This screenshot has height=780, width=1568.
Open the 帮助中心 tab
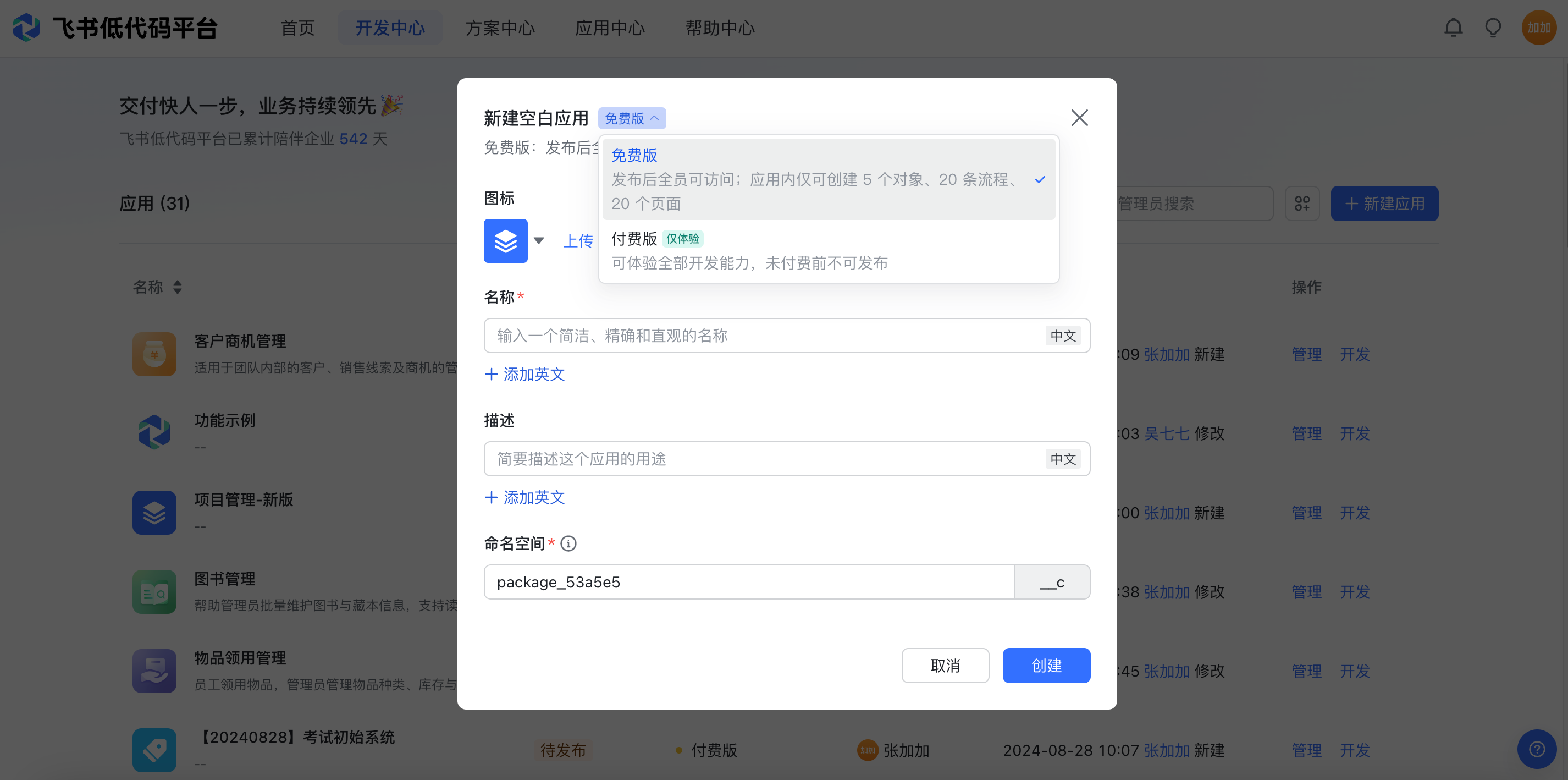click(720, 28)
